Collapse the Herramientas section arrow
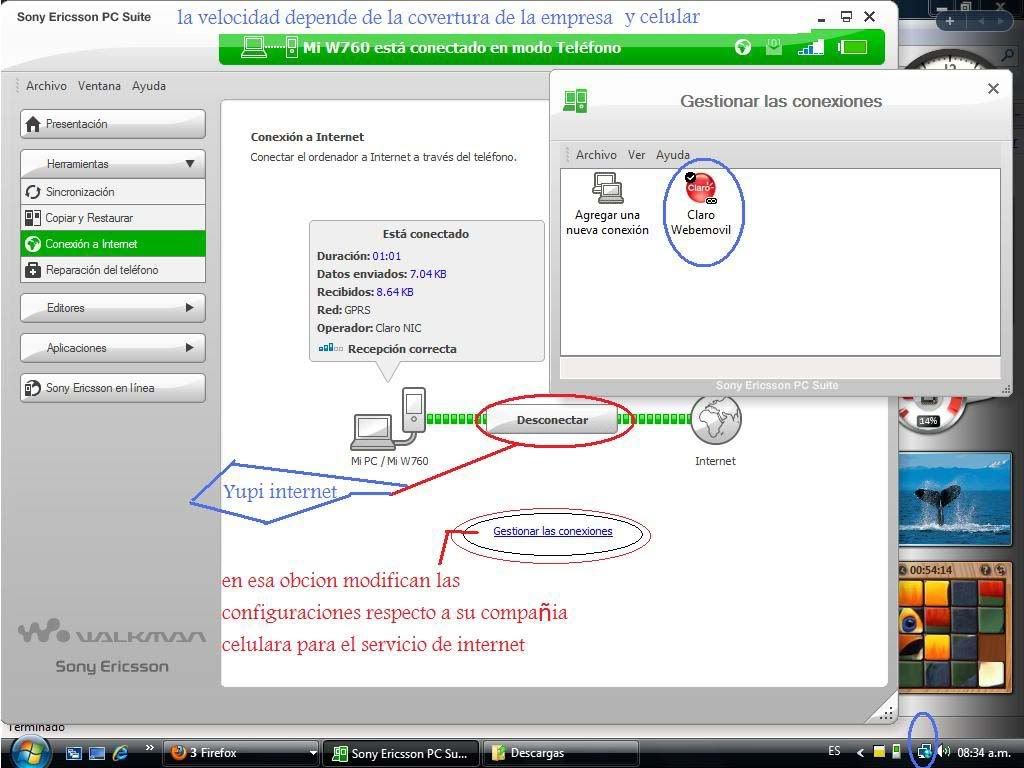Screen dimensions: 1024x768 pyautogui.click(x=190, y=163)
